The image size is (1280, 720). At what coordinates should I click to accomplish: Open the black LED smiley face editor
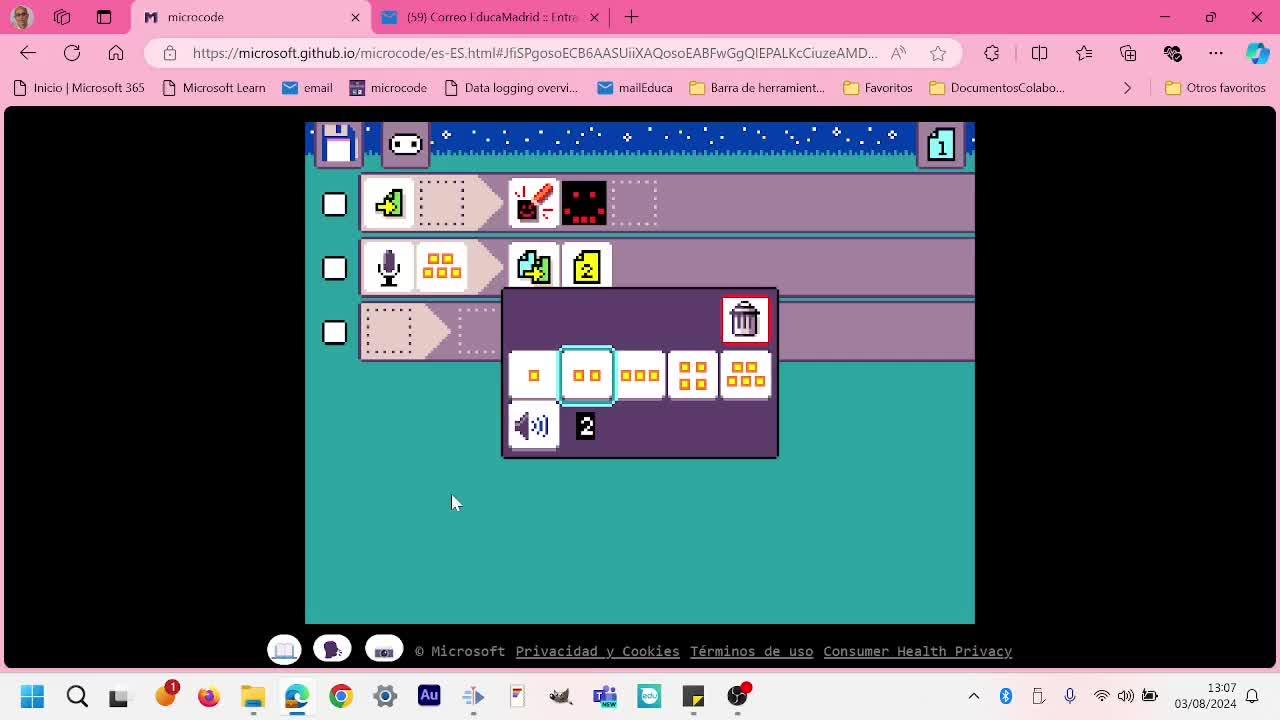pos(585,204)
